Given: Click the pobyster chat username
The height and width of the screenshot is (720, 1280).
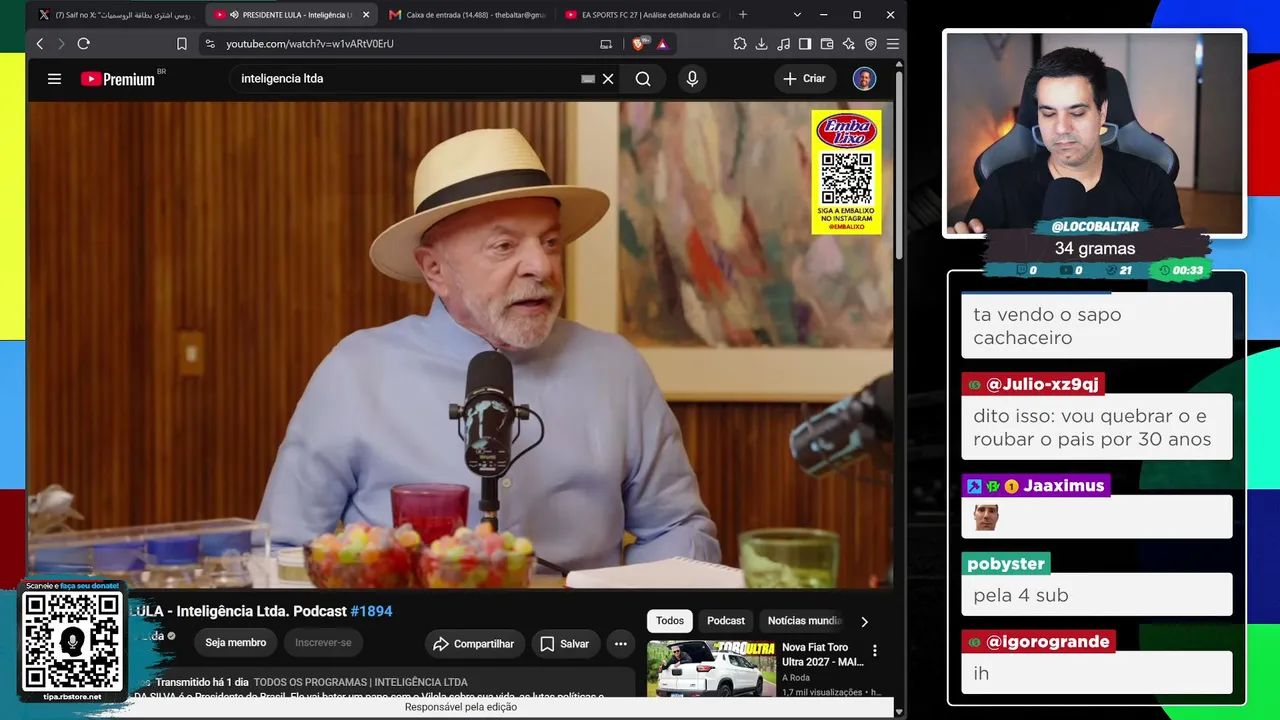Looking at the screenshot, I should click(x=1006, y=564).
